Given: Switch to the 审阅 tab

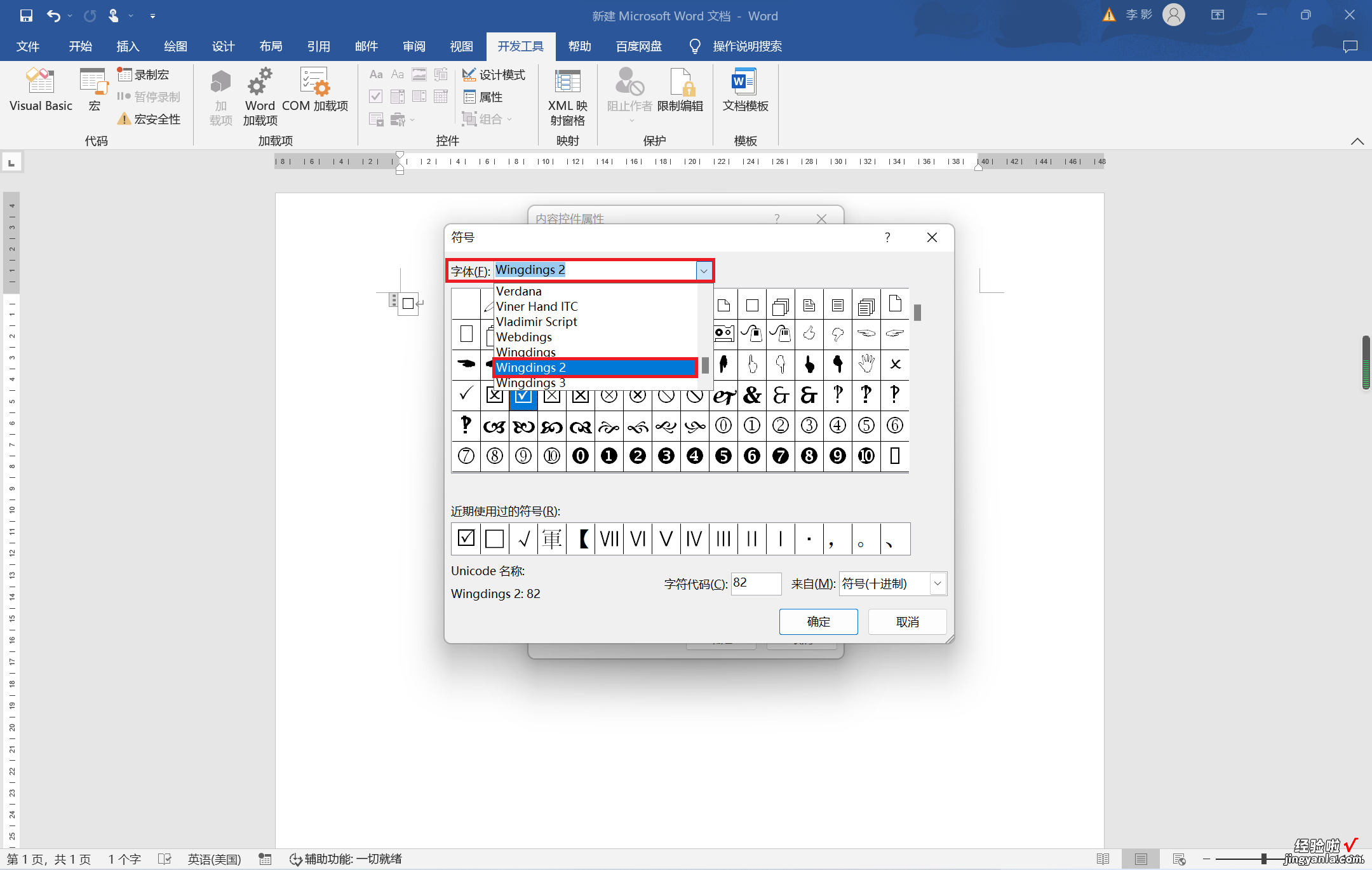Looking at the screenshot, I should tap(414, 46).
